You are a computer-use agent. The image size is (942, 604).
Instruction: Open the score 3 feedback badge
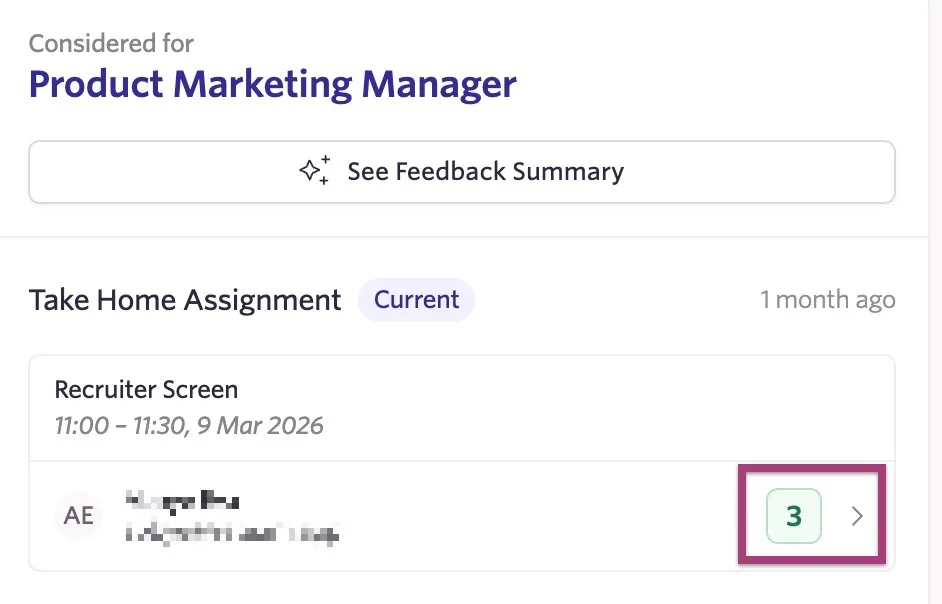(794, 516)
